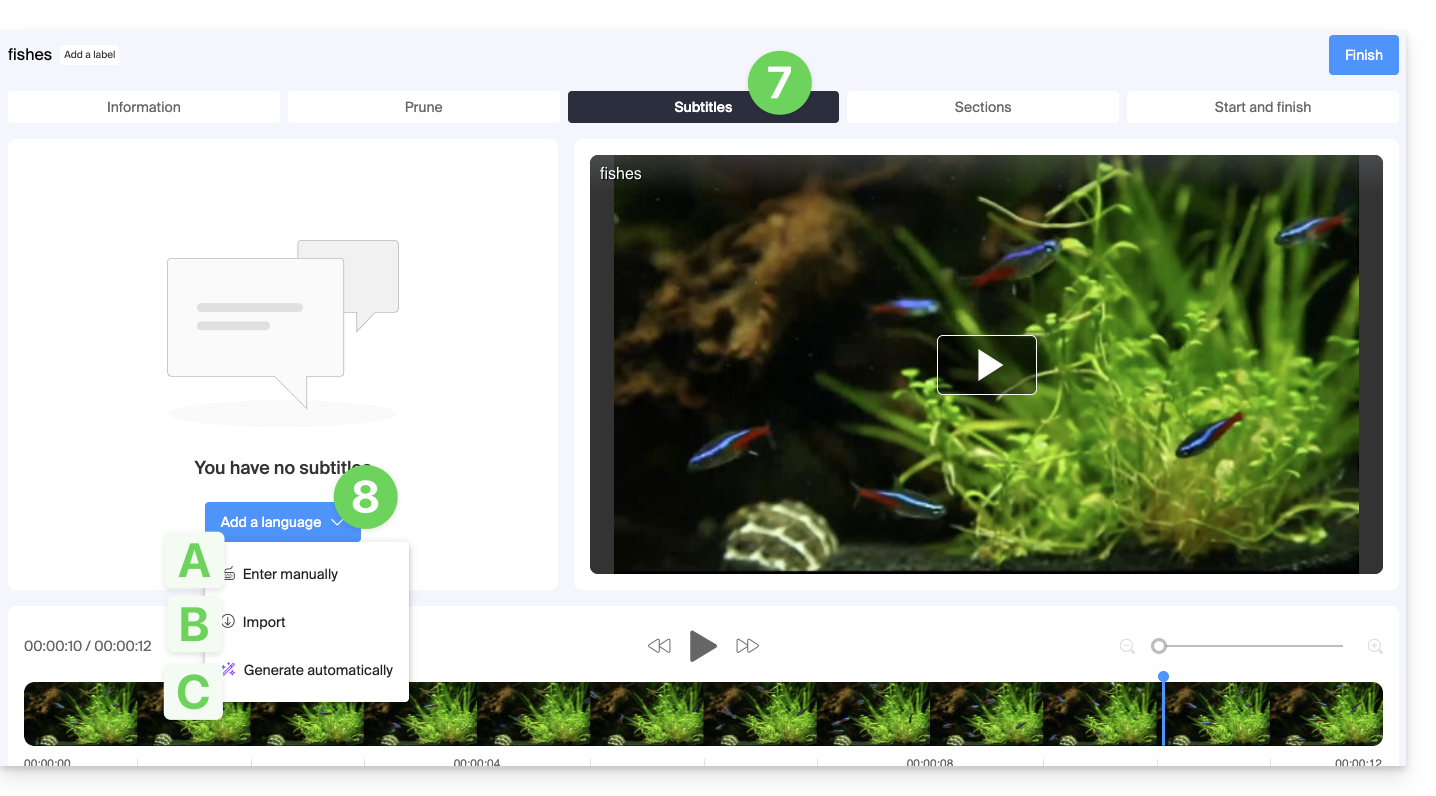Click the blue Finish button
Image resolution: width=1436 pixels, height=796 pixels.
1363,55
